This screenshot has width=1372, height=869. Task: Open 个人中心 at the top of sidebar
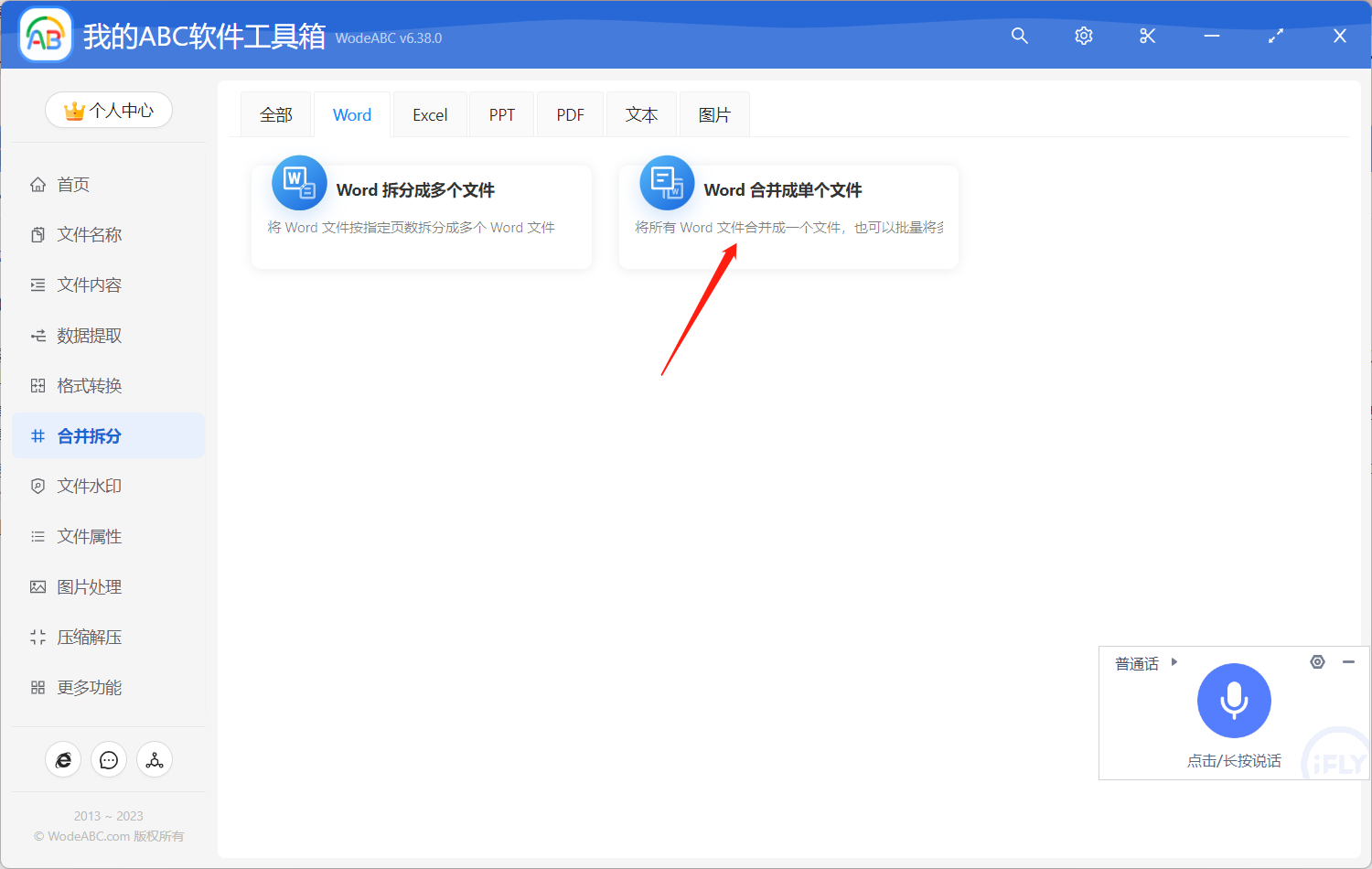click(x=109, y=109)
